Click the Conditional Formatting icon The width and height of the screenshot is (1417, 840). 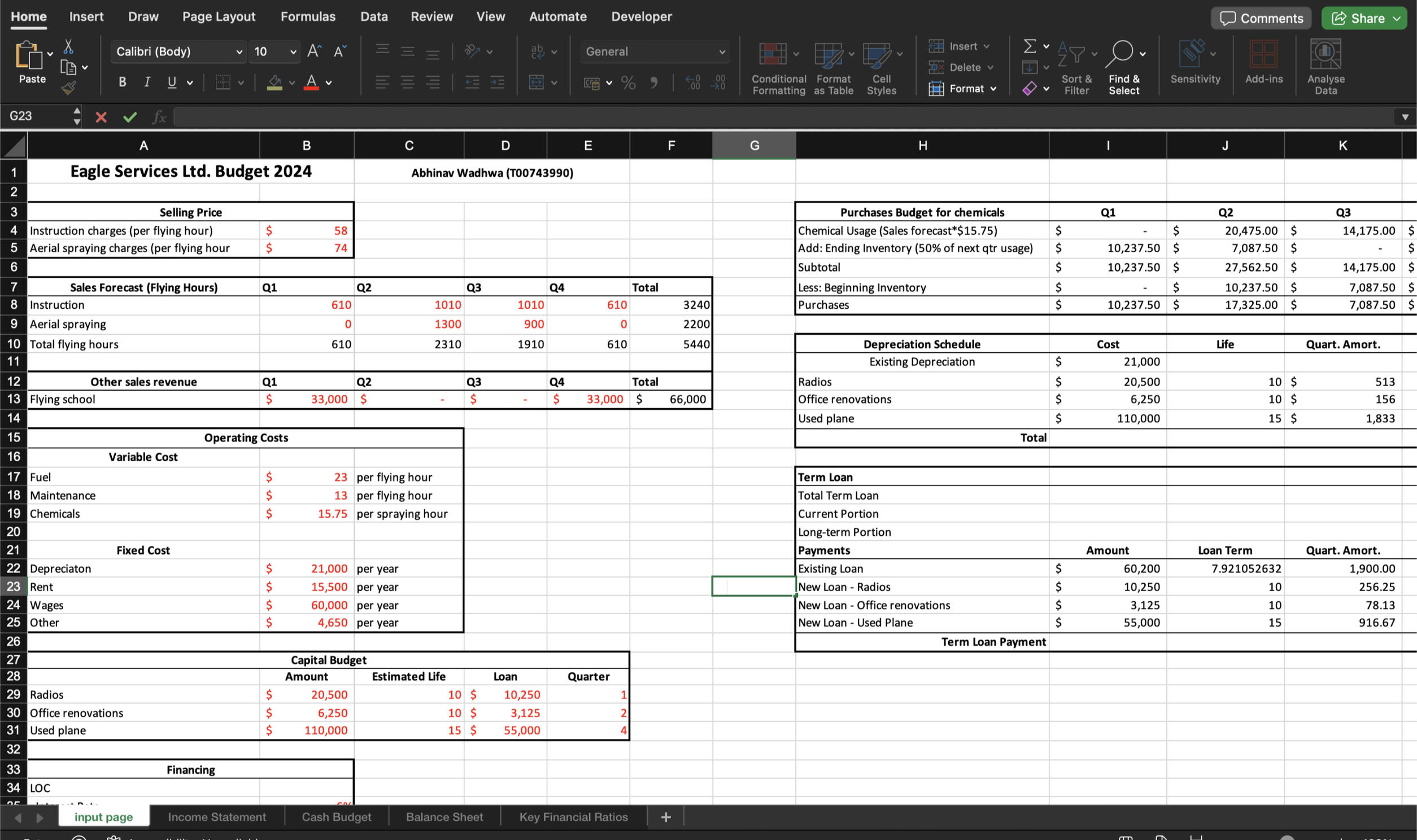click(773, 54)
